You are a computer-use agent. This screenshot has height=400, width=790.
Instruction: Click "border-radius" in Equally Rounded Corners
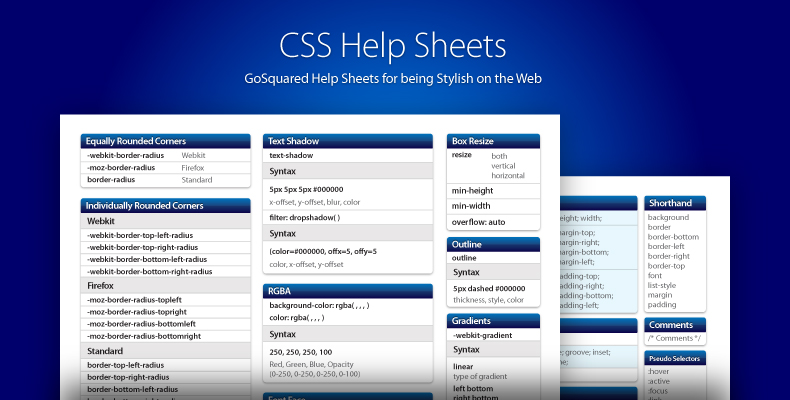(111, 180)
